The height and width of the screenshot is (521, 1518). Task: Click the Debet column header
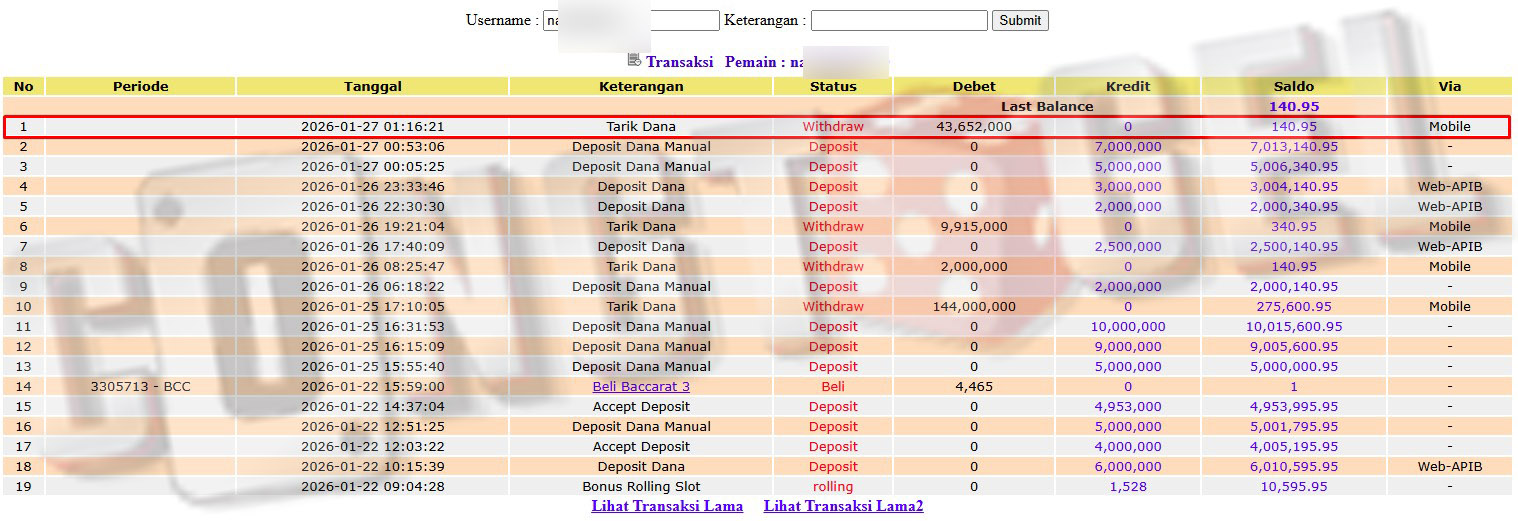pos(973,86)
